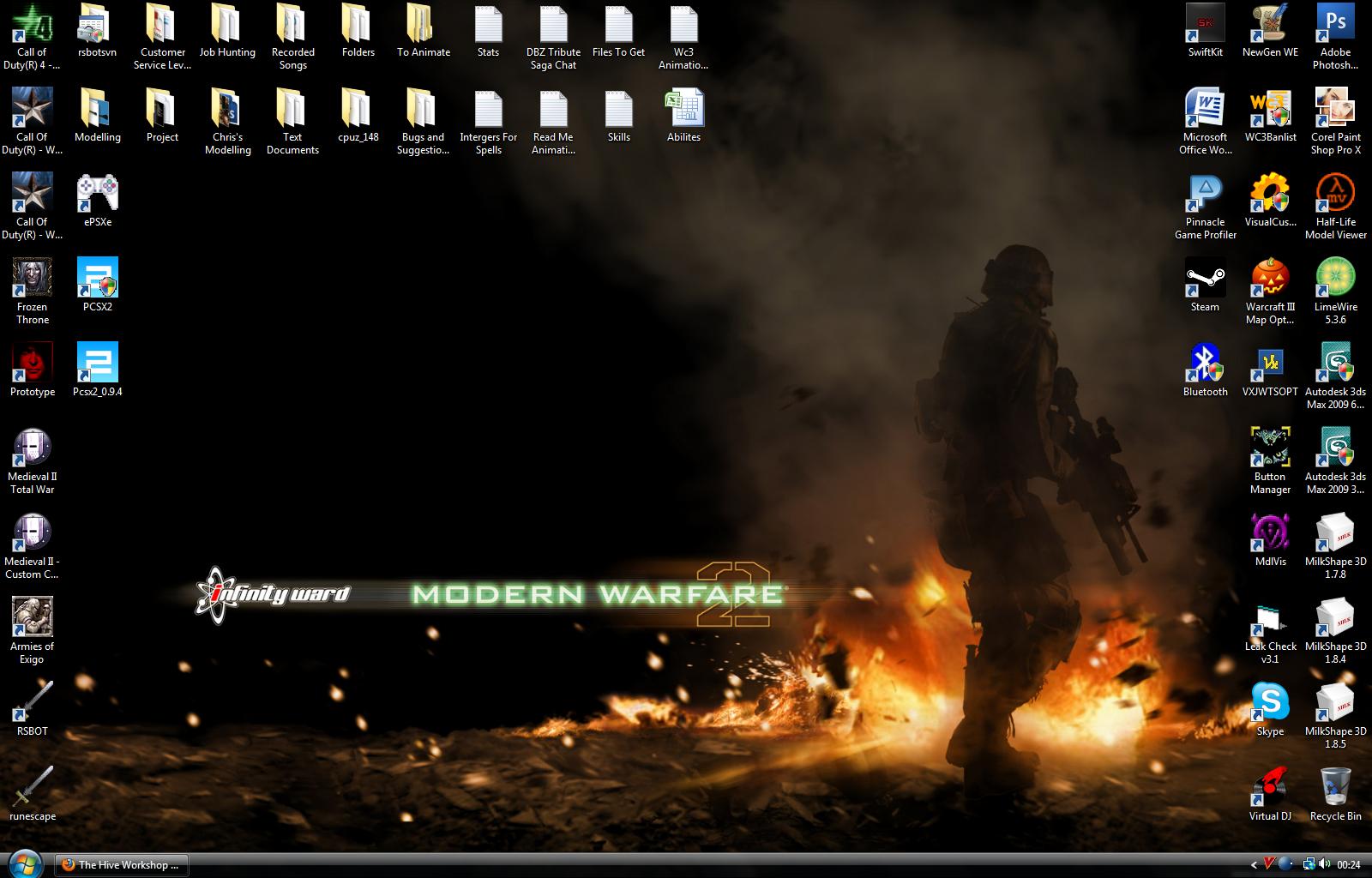The image size is (1372, 878).
Task: Open the Skype desktop shortcut
Action: (x=1270, y=711)
